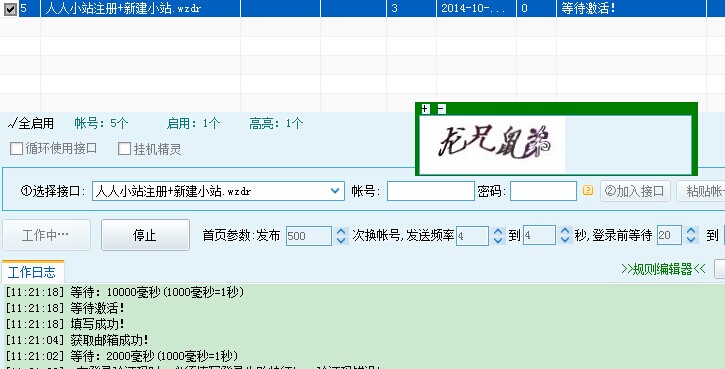
Task: Click the ②加入接口 button
Action: 635,191
